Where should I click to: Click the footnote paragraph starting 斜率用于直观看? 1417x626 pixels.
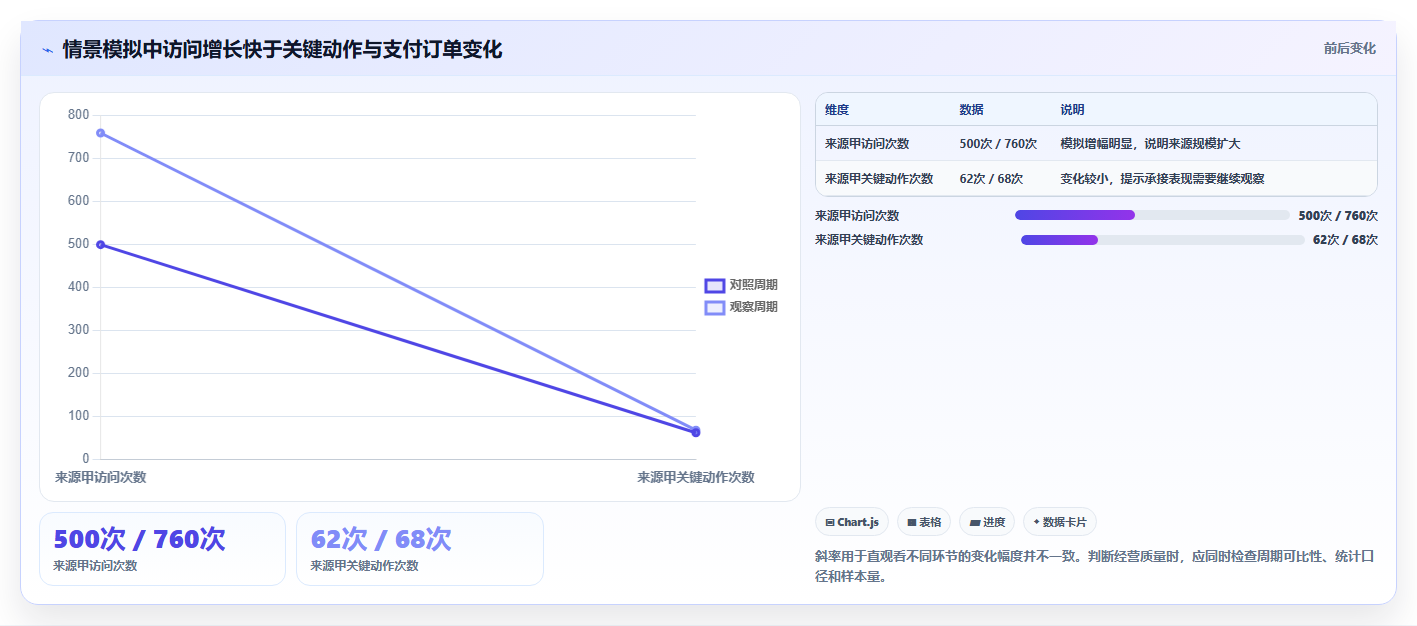[1095, 566]
